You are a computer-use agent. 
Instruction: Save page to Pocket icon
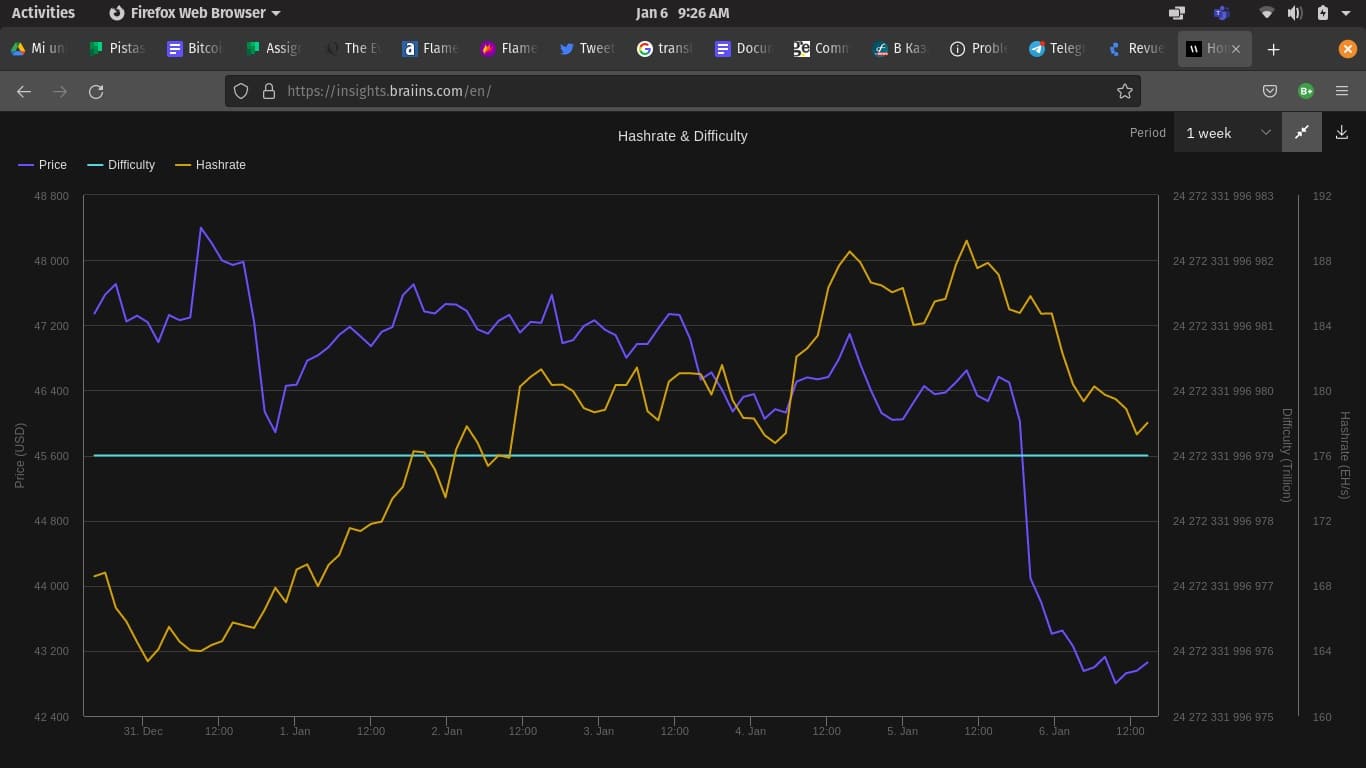click(x=1270, y=91)
